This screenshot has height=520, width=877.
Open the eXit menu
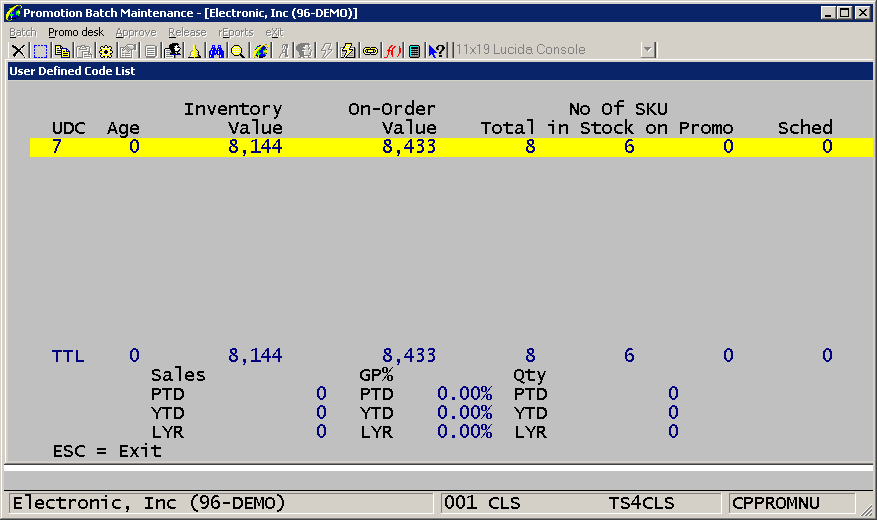[274, 32]
